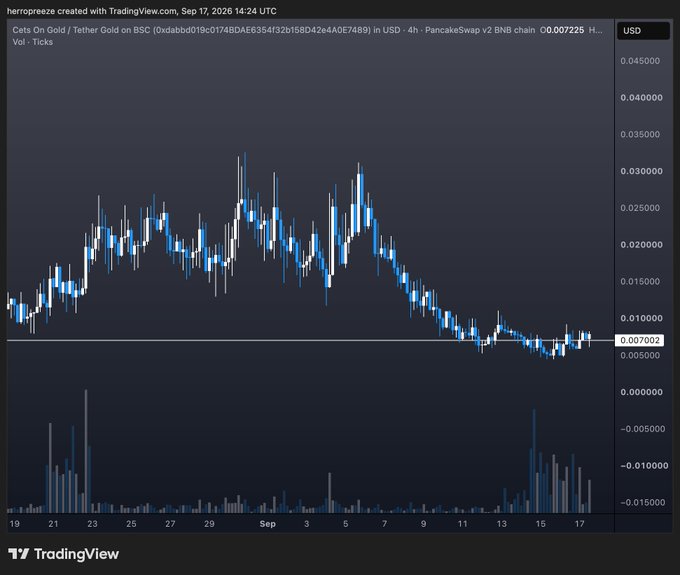Click date 15 on the time axis

click(x=540, y=524)
